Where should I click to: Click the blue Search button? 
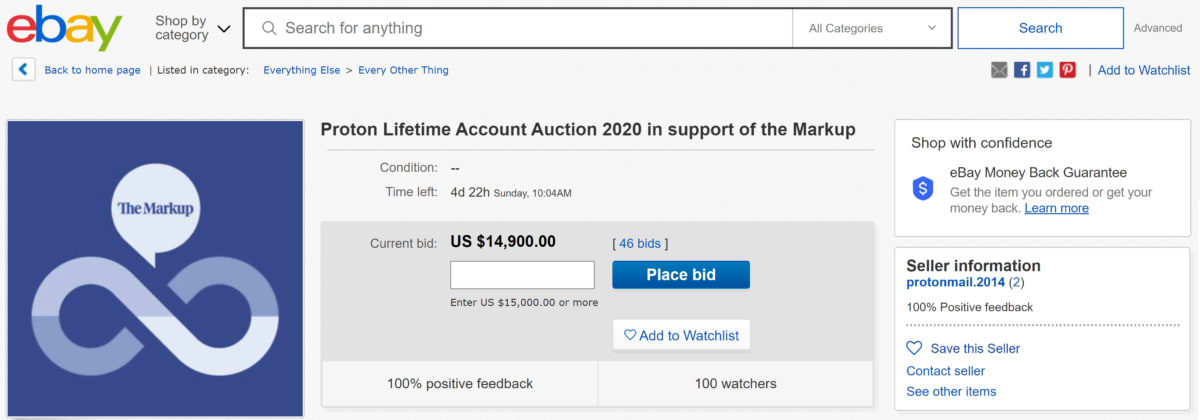1040,28
